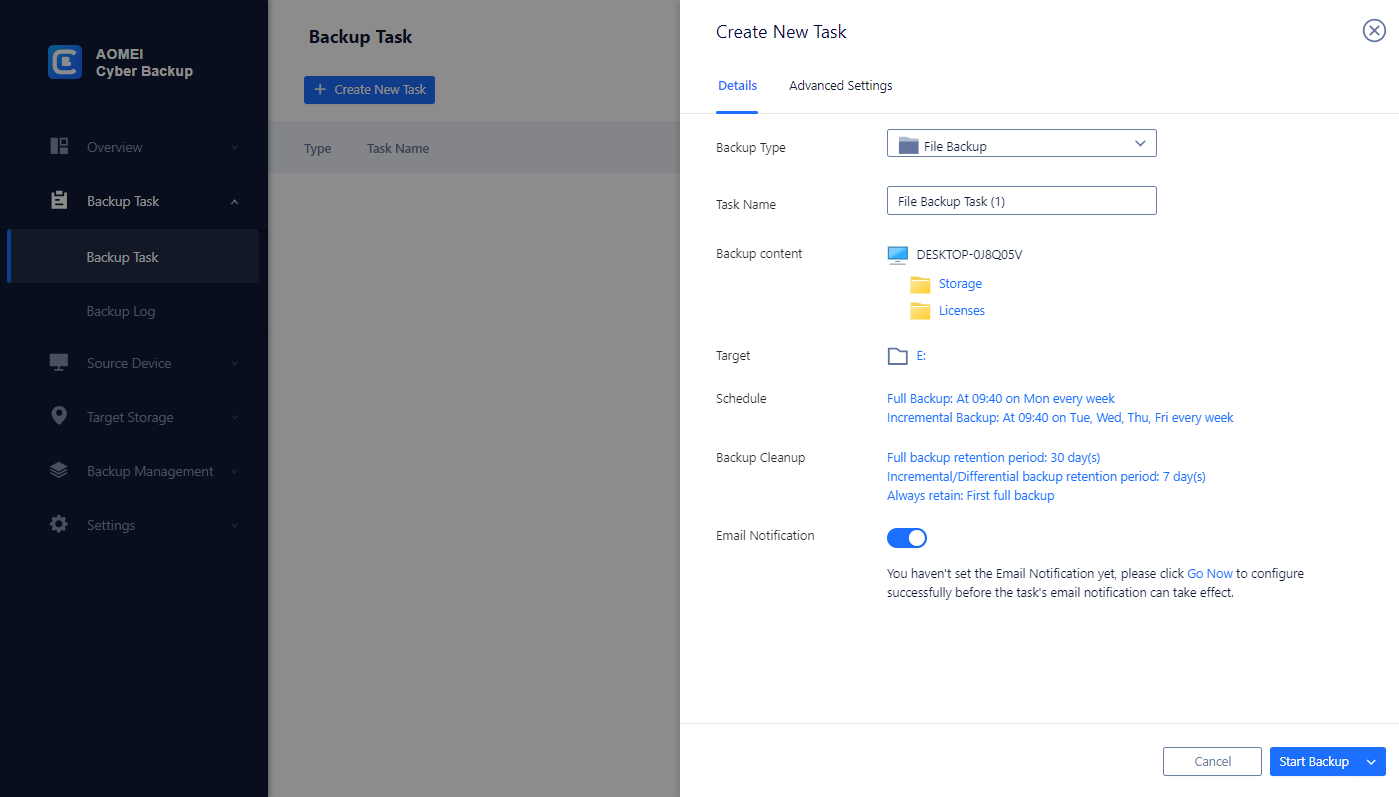Click the DESKTOP-0J8Q05V computer icon

coord(897,255)
